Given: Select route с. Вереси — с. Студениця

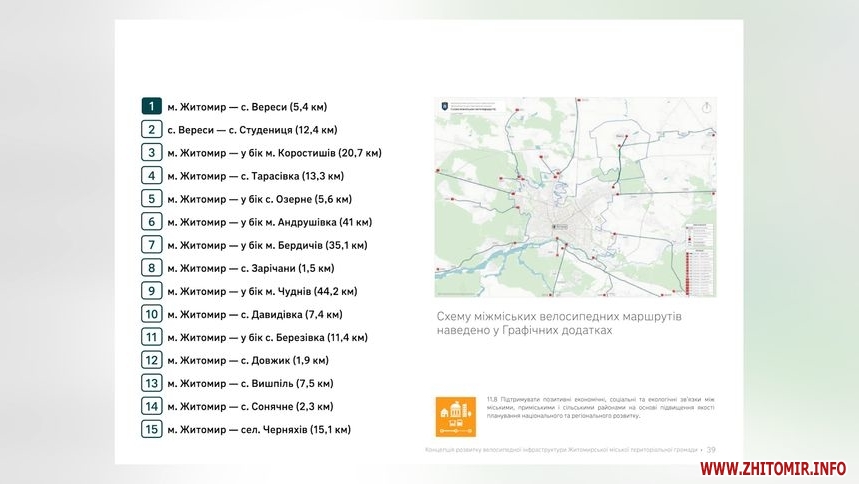Looking at the screenshot, I should [252, 130].
